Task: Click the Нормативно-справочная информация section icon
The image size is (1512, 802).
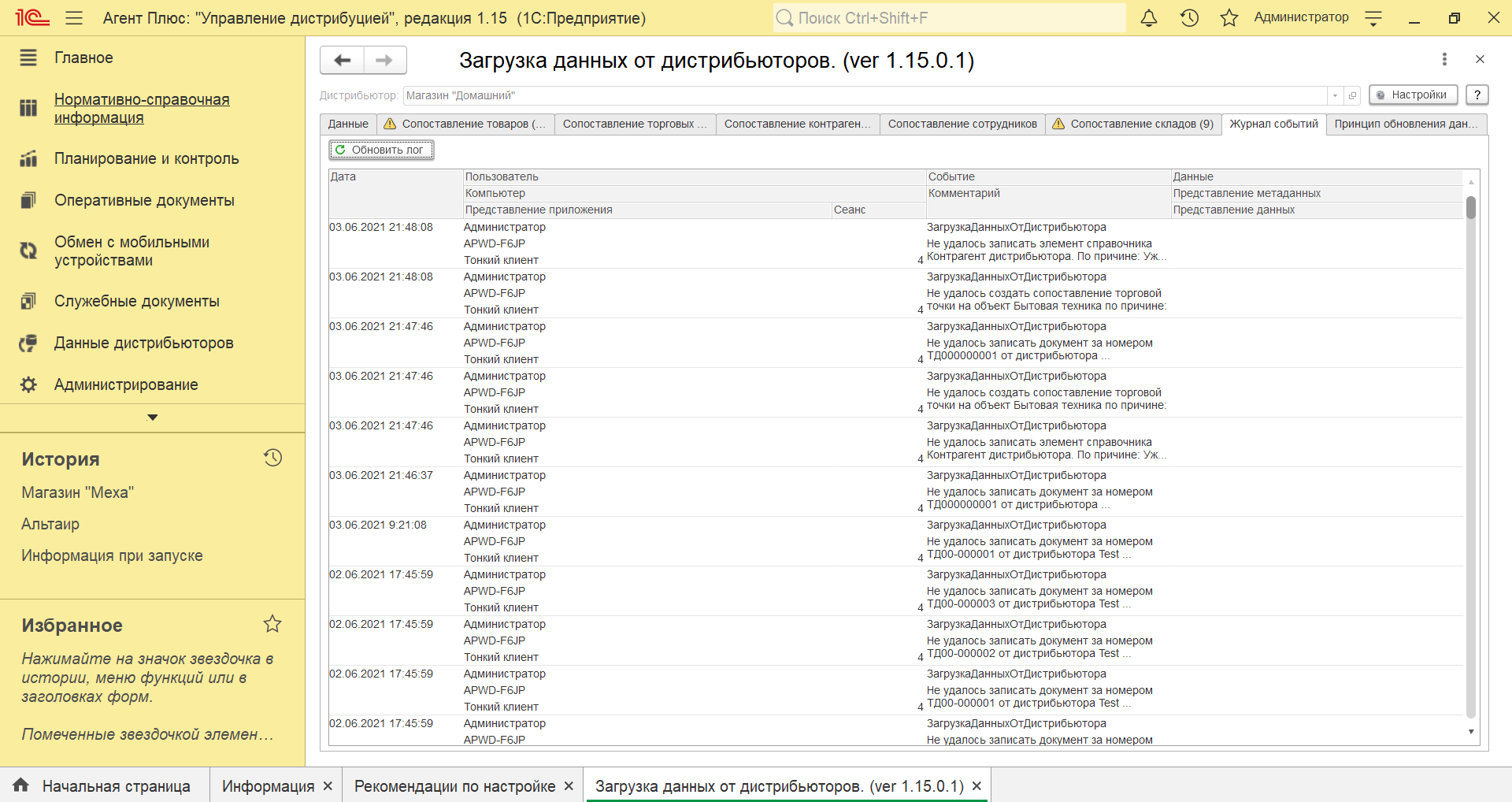Action: point(28,108)
